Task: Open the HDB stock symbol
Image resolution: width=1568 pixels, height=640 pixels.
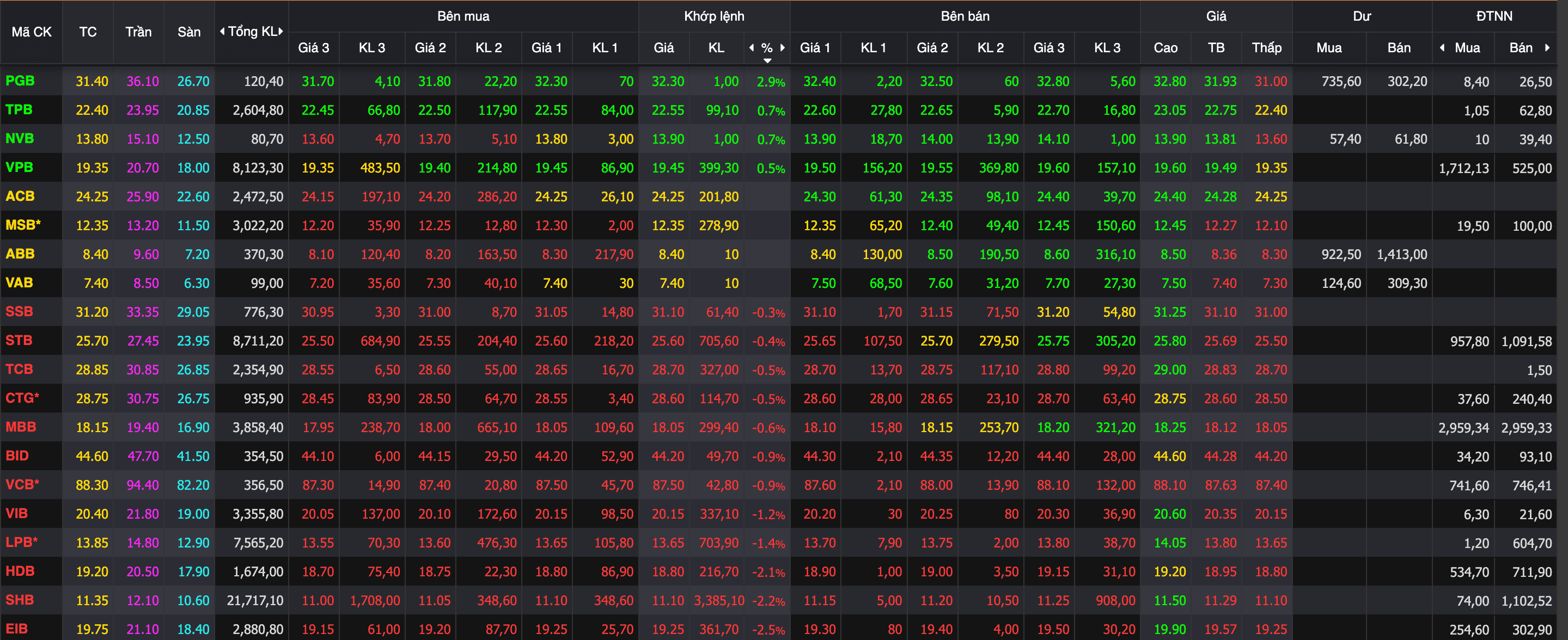Action: (x=20, y=571)
